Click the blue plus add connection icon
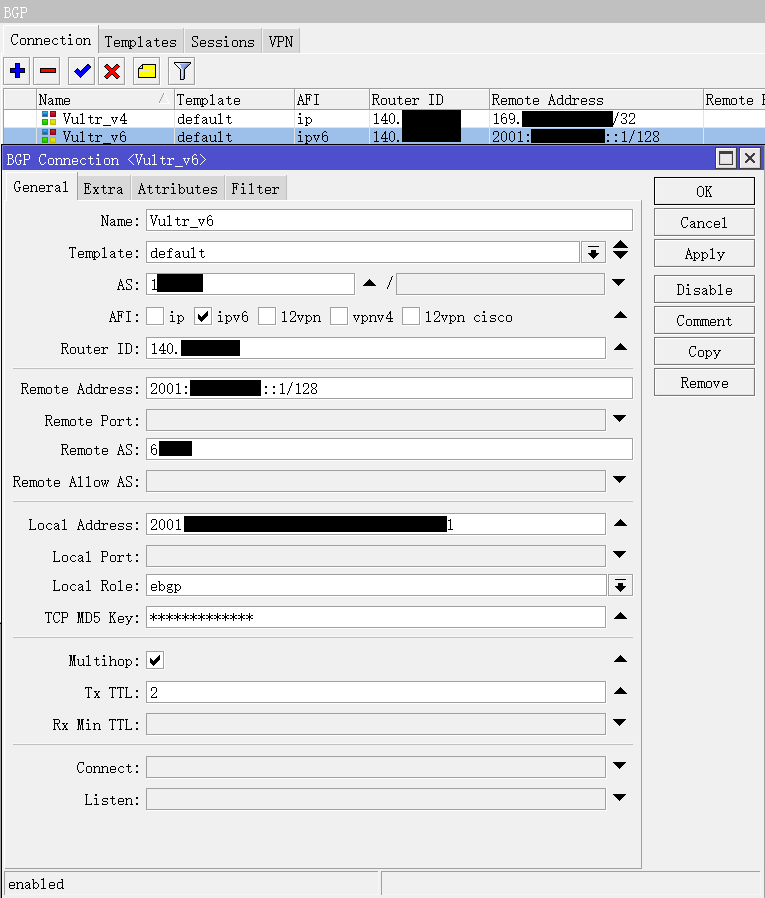The width and height of the screenshot is (765, 898). click(17, 71)
